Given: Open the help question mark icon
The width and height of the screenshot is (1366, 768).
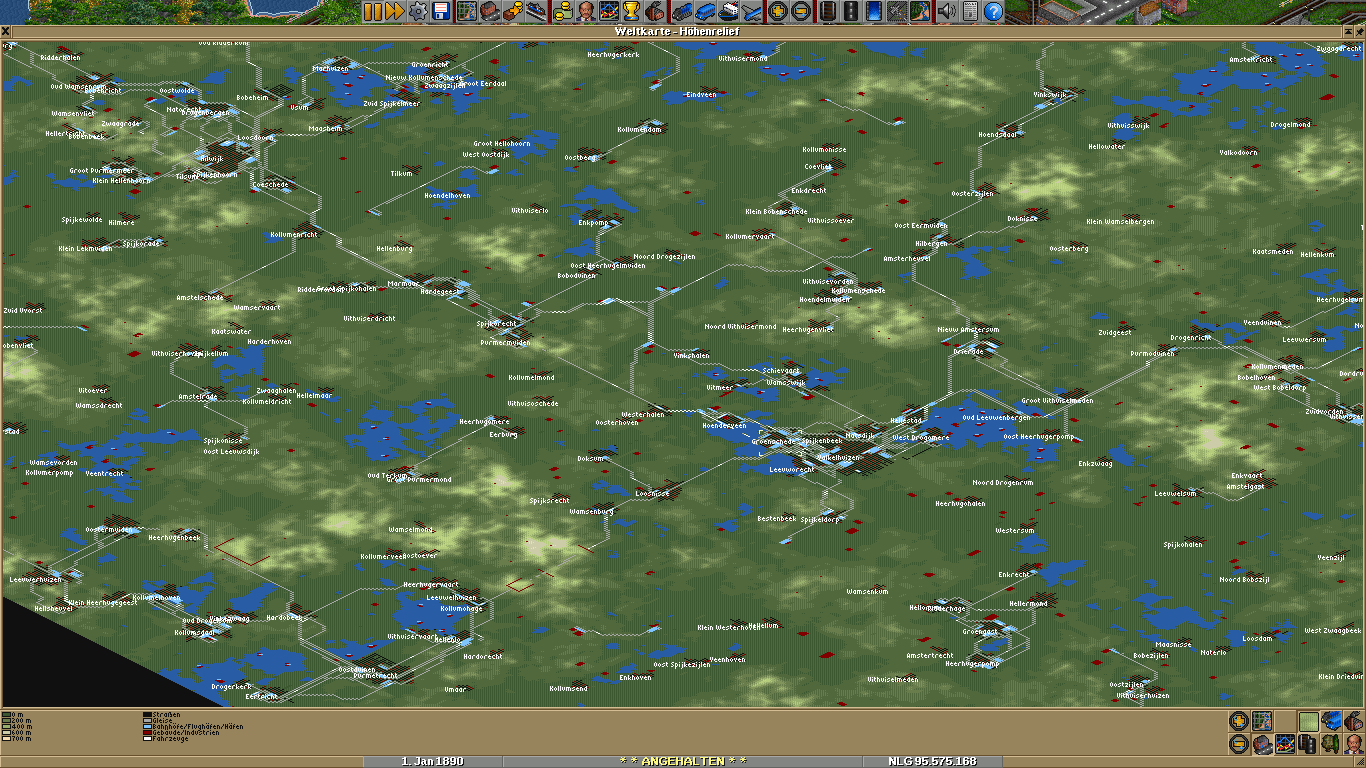Looking at the screenshot, I should [x=993, y=11].
